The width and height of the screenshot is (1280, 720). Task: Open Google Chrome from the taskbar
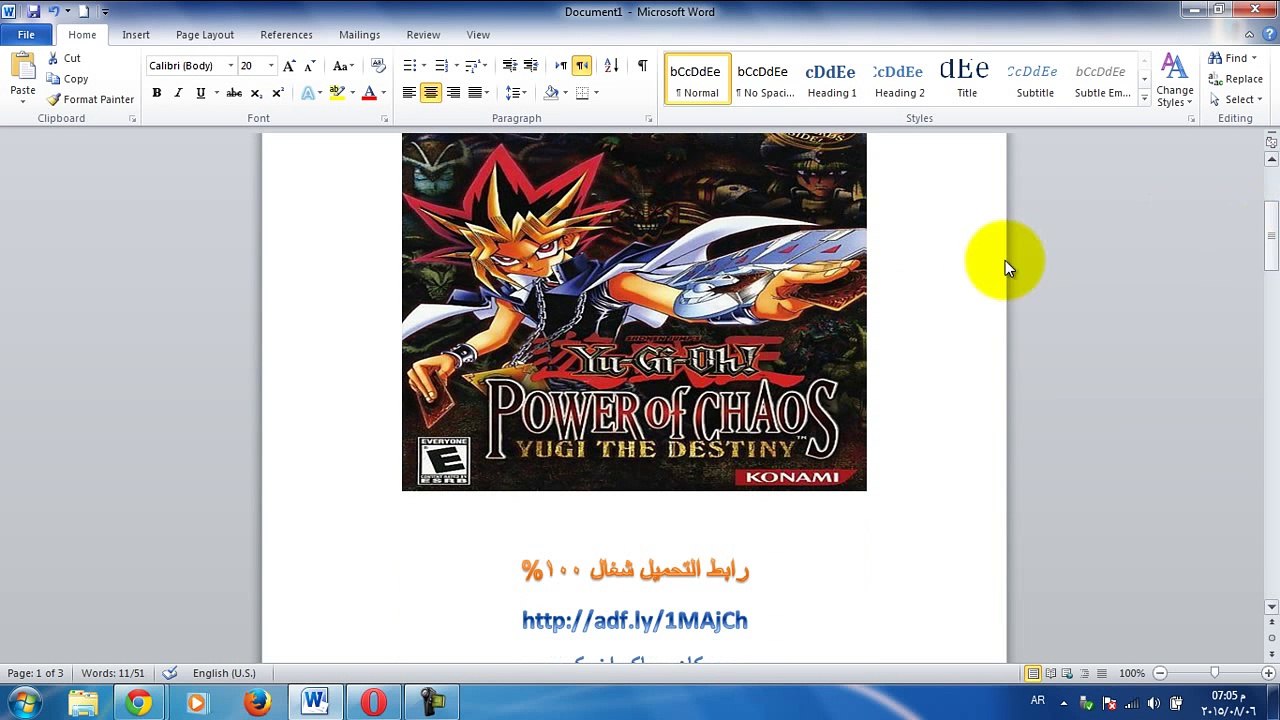(139, 702)
